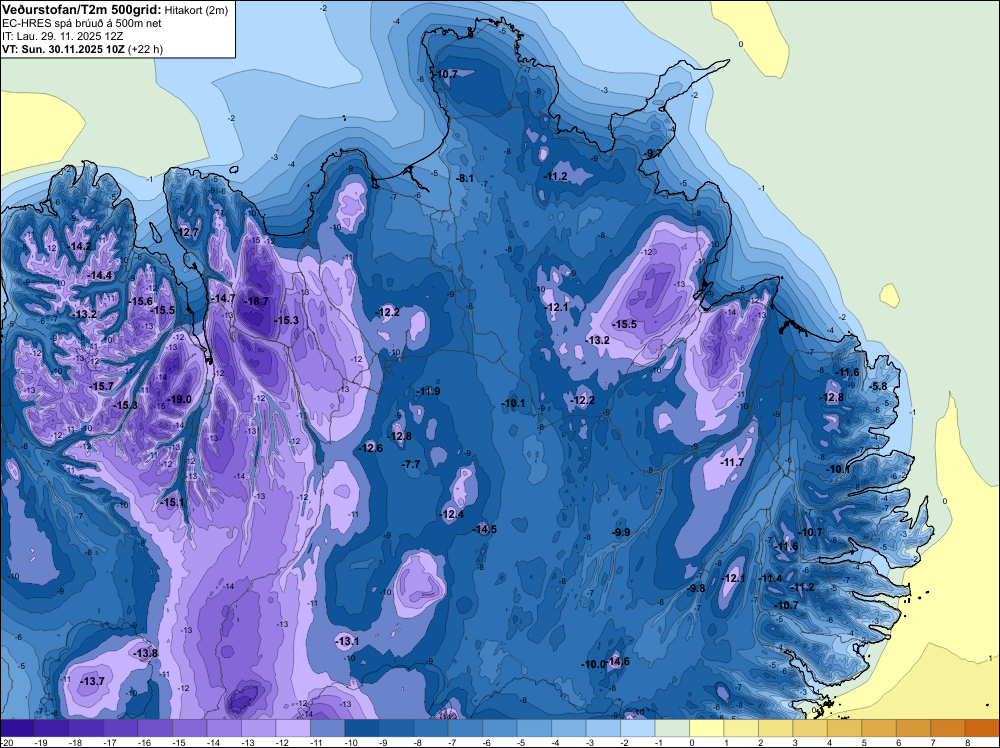Image resolution: width=1000 pixels, height=748 pixels.
Task: Click the 'IT: Lau. 29. 11. 2025 12Z' line
Action: [62, 36]
